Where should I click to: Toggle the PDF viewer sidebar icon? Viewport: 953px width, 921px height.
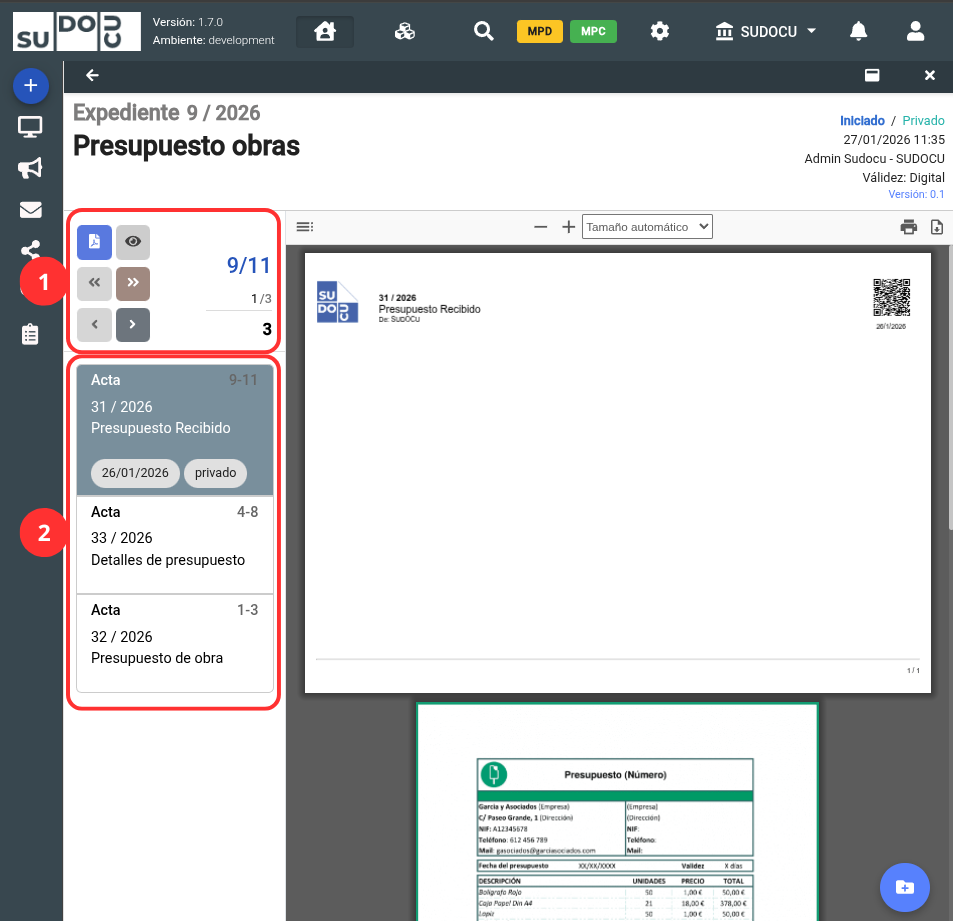[x=304, y=227]
